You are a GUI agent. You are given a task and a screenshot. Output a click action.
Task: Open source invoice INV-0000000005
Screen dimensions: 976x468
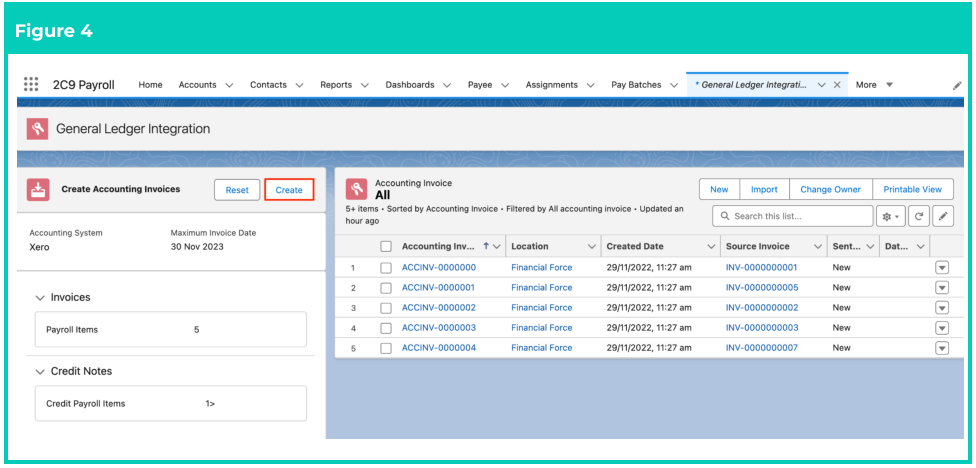click(x=762, y=288)
